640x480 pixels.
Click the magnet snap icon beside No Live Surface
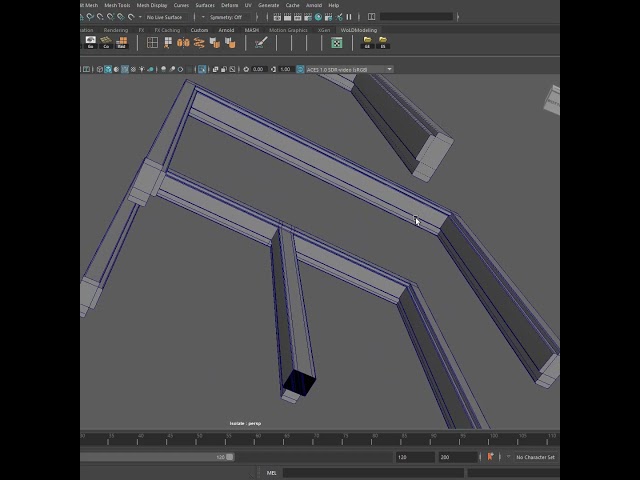pos(131,17)
